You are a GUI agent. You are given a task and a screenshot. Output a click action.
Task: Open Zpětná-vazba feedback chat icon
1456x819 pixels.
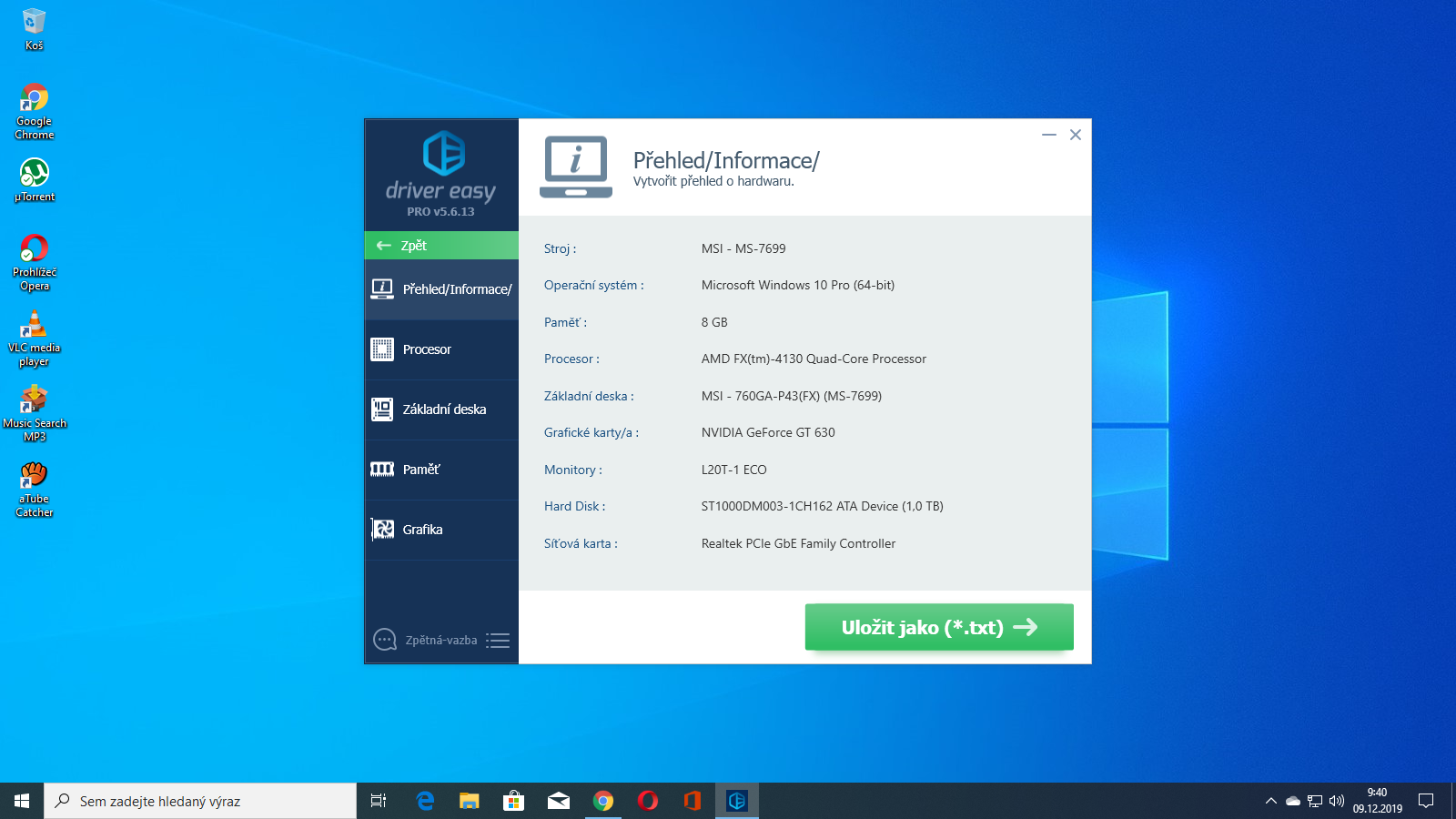385,640
